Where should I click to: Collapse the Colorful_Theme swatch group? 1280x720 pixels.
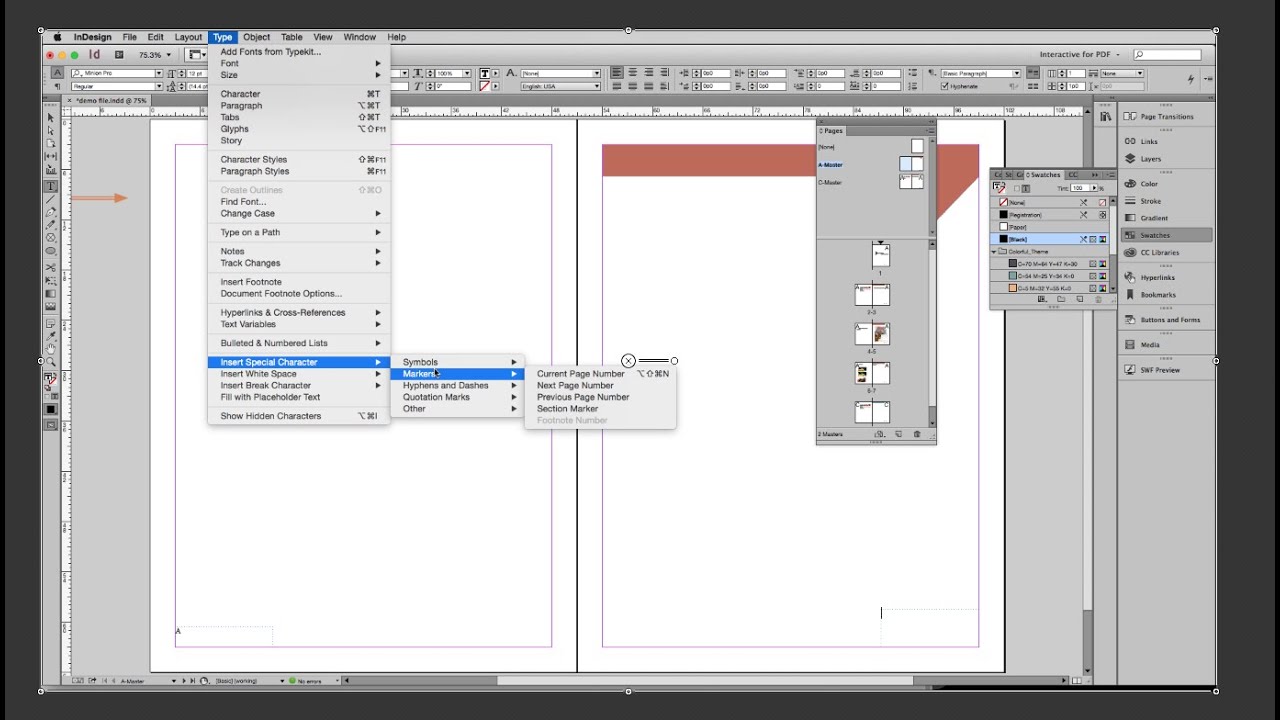click(x=994, y=252)
